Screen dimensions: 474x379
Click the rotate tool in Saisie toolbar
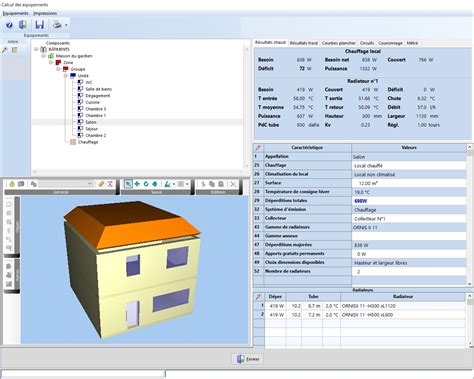pos(146,184)
